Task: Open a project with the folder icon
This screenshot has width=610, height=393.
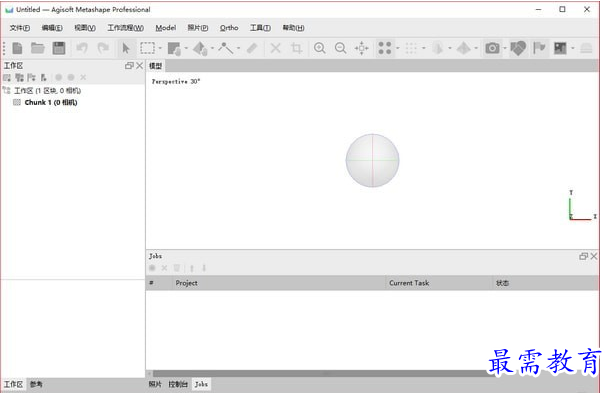Action: (x=38, y=48)
